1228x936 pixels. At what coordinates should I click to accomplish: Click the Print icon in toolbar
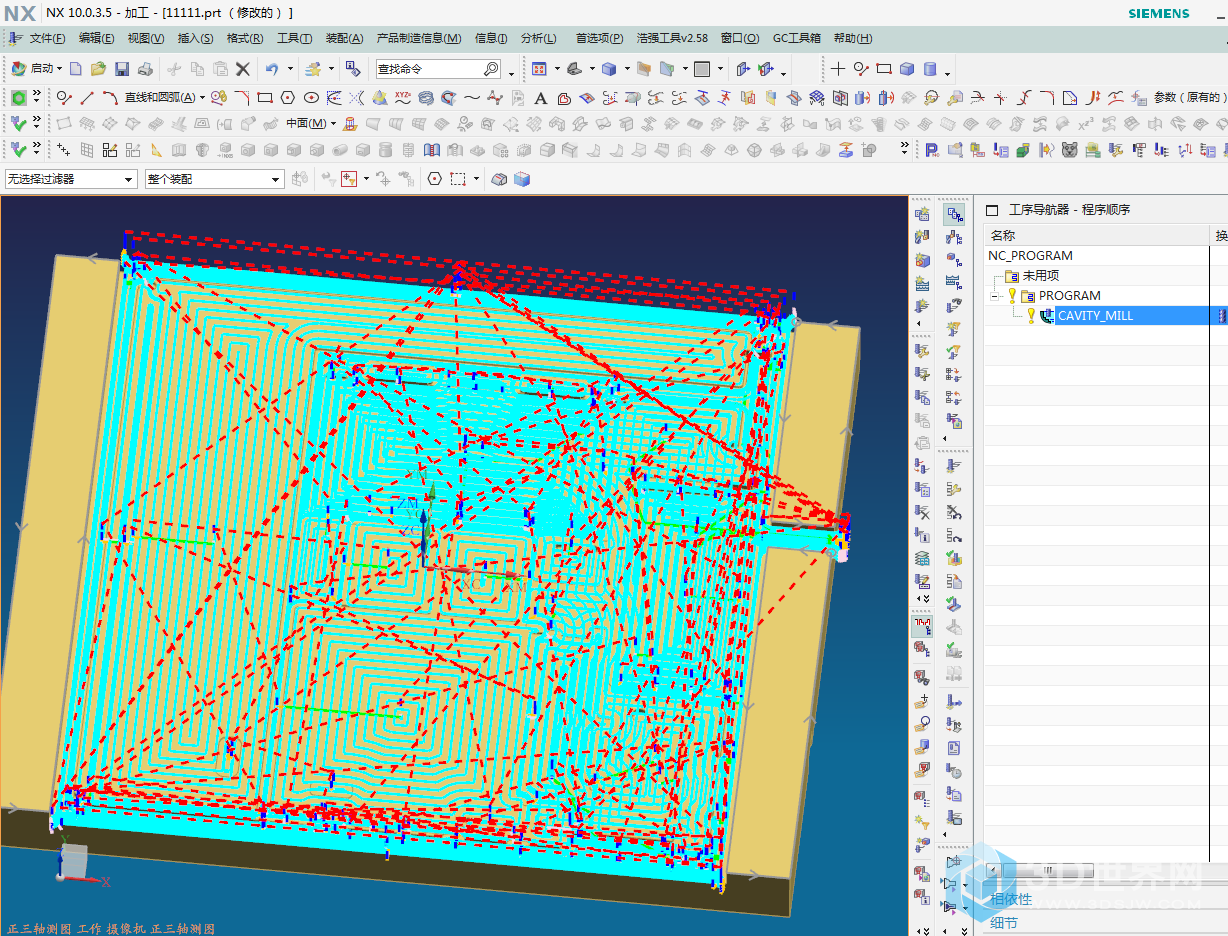coord(145,69)
